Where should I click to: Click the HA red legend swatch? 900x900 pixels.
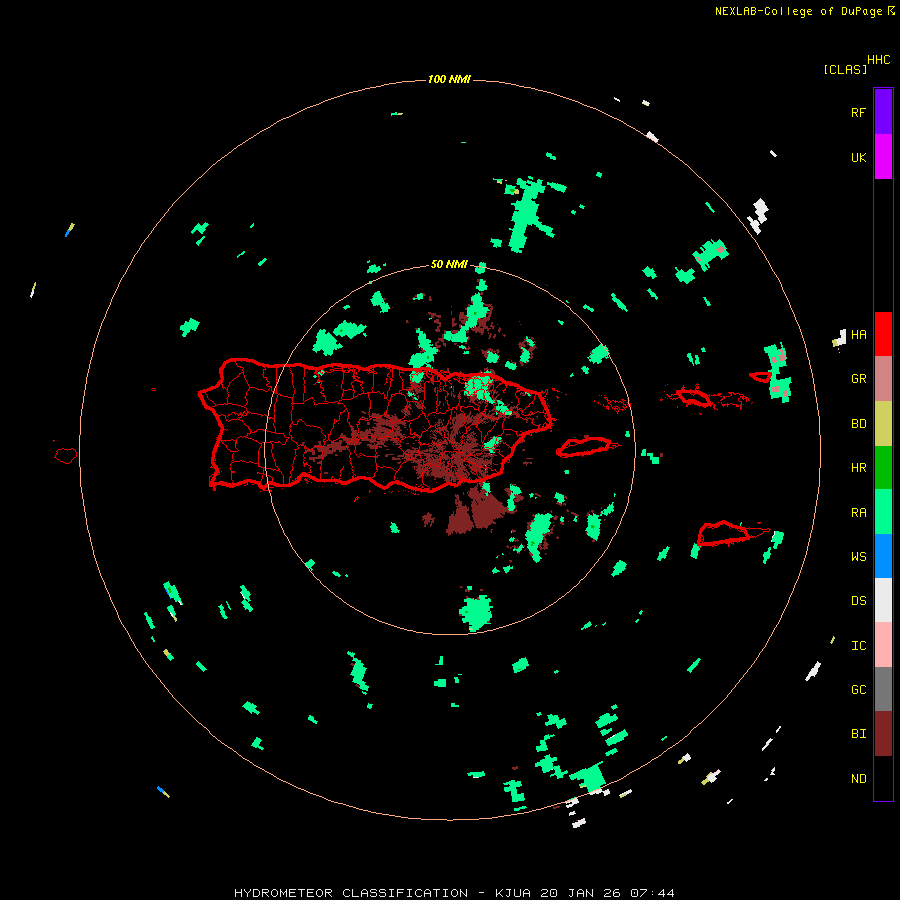[883, 334]
